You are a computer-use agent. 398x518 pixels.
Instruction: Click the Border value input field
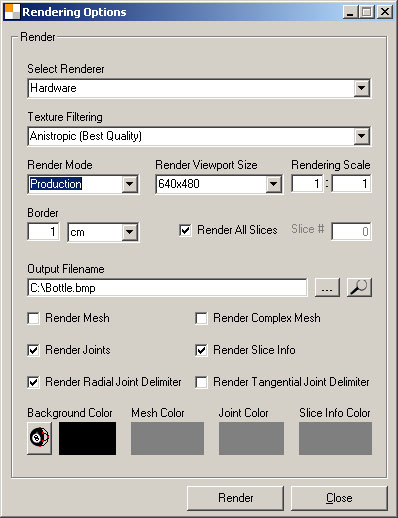coord(43,232)
